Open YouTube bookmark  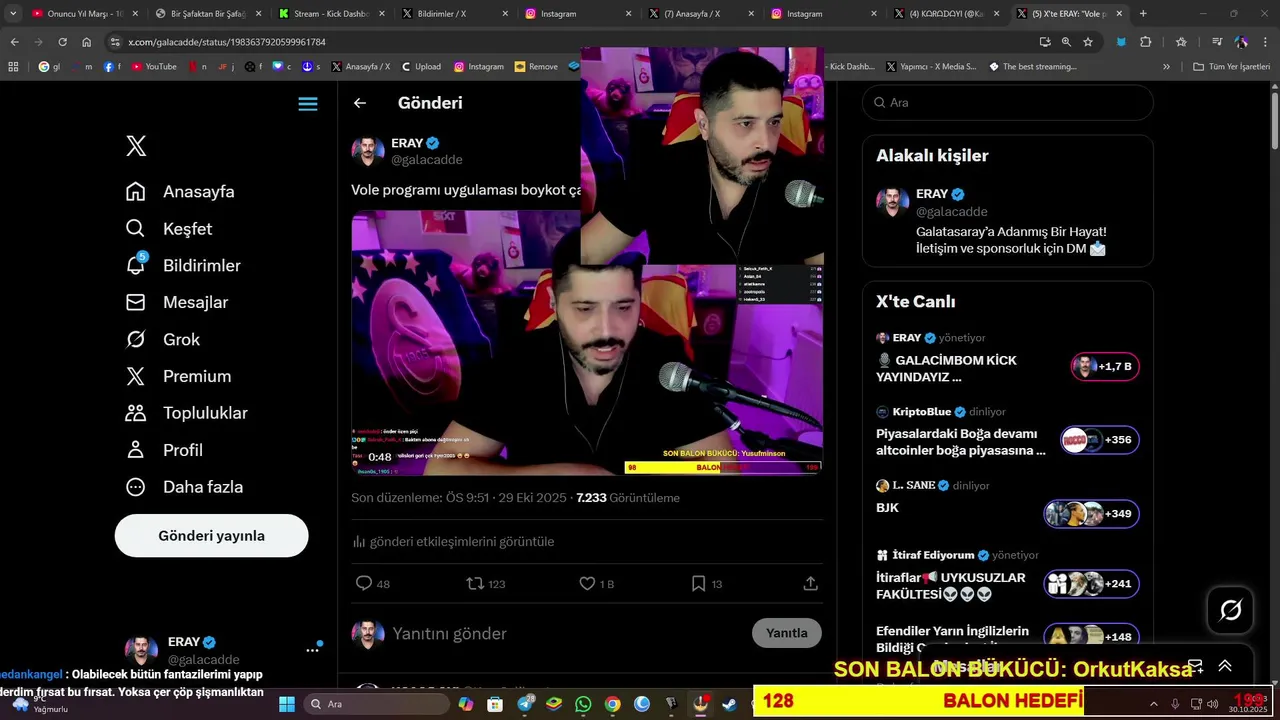(x=154, y=67)
